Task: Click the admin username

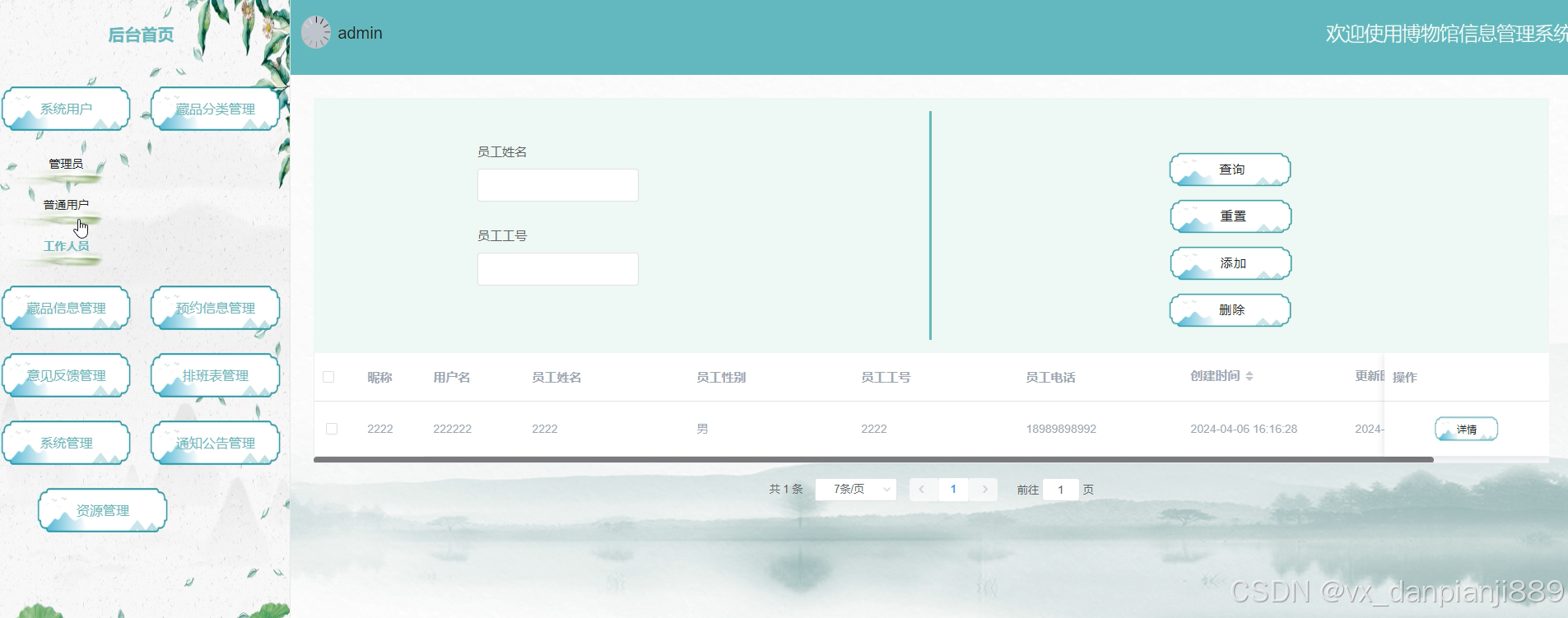Action: (x=360, y=33)
